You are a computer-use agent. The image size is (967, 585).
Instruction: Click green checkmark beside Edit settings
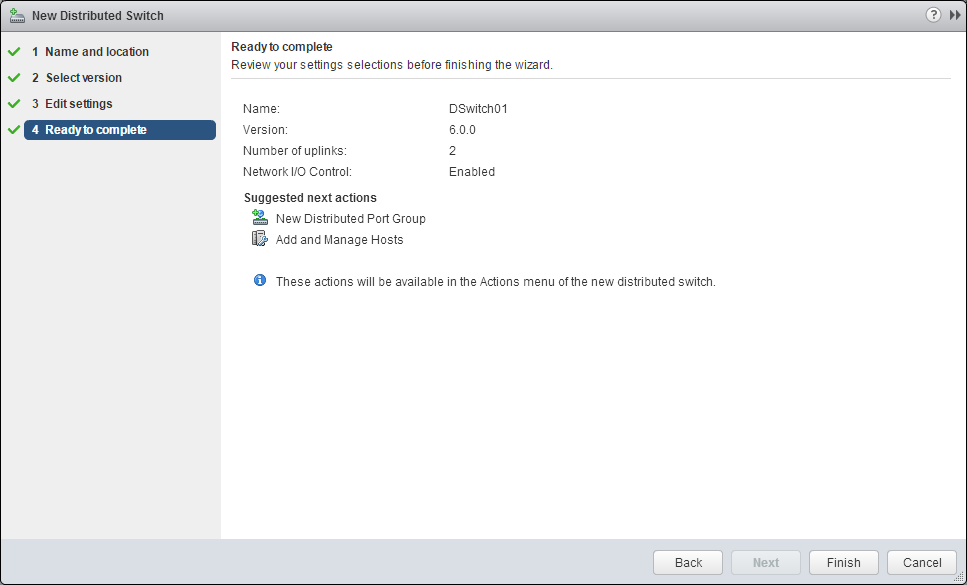tap(14, 104)
